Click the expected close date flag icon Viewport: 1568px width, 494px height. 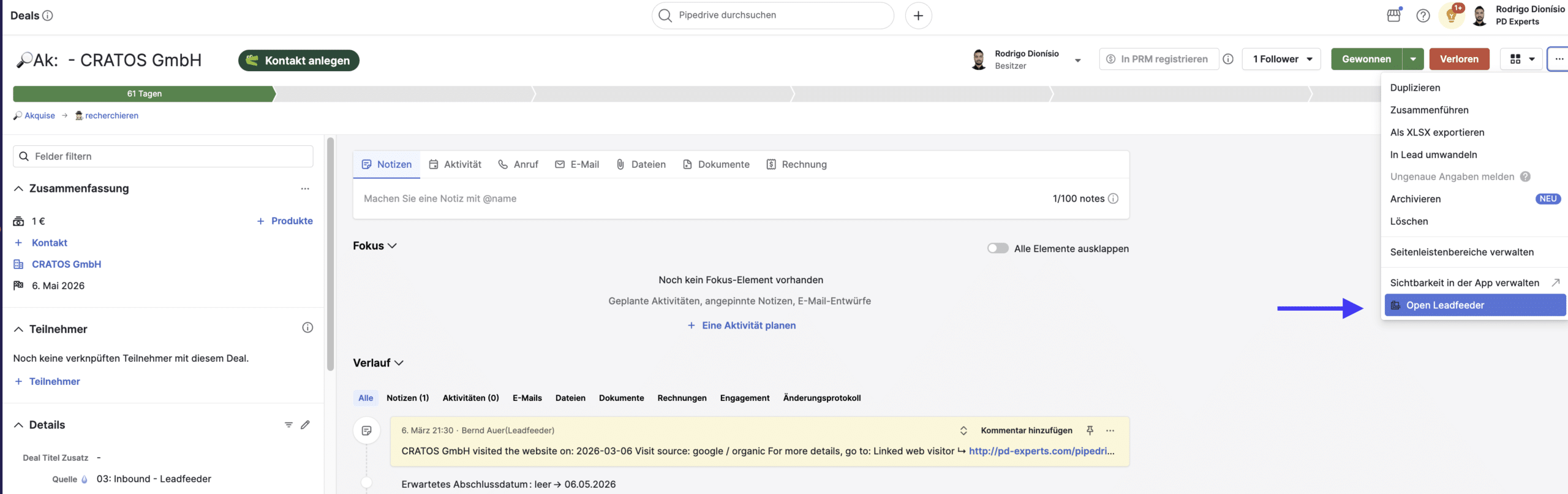coord(18,286)
